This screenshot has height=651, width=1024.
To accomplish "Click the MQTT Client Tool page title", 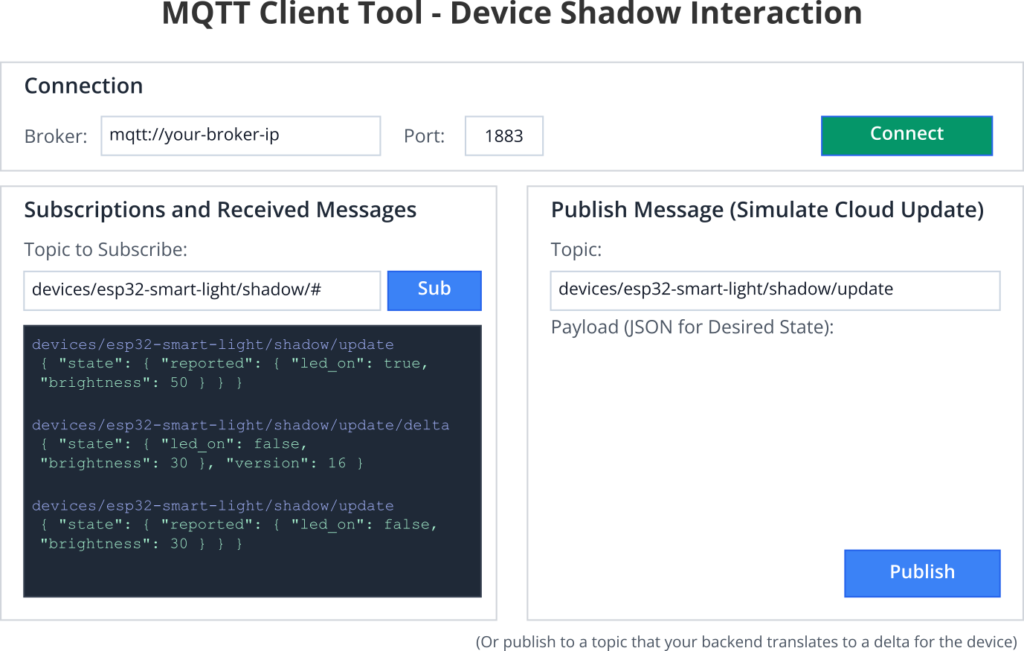I will 512,14.
